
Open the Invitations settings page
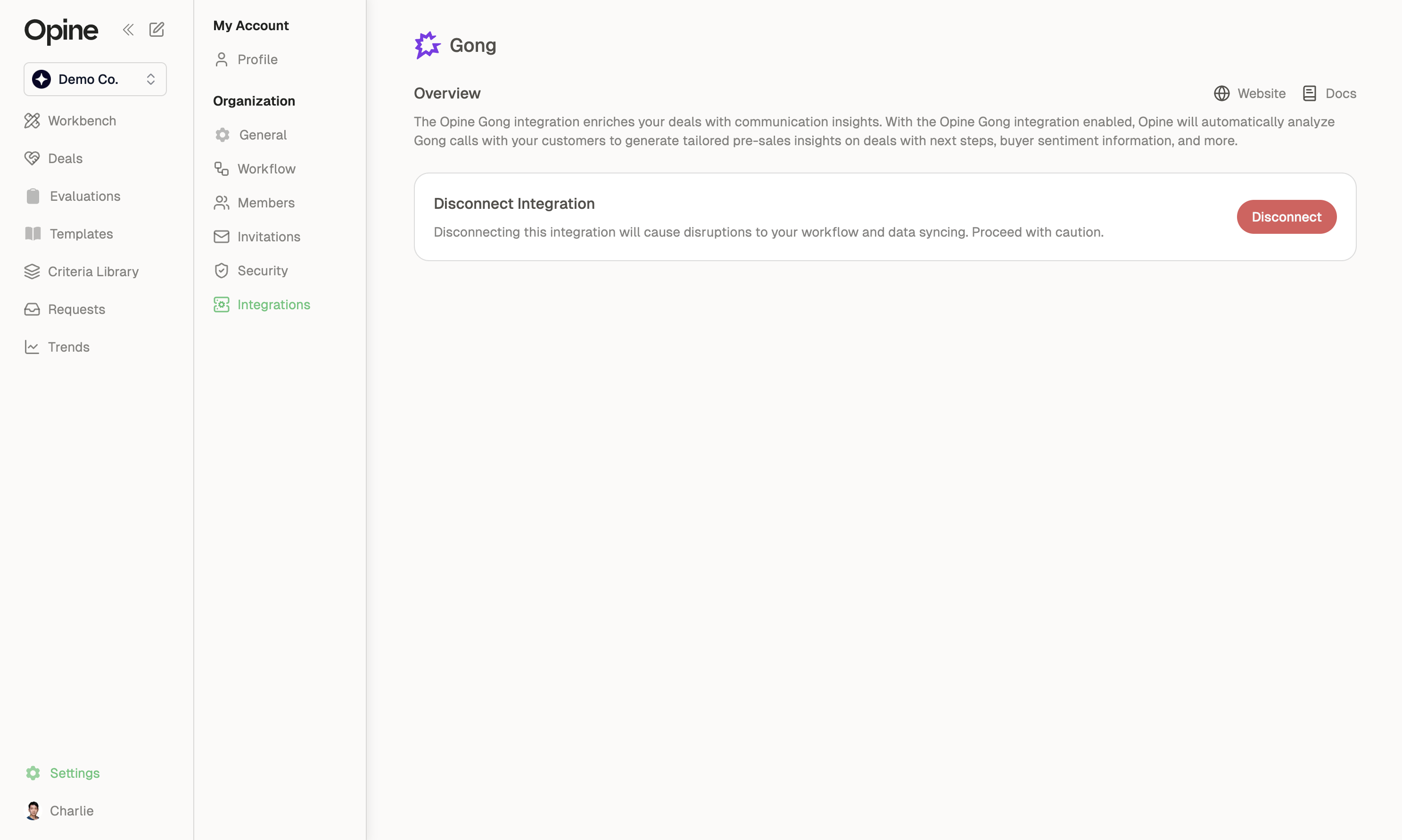[268, 237]
